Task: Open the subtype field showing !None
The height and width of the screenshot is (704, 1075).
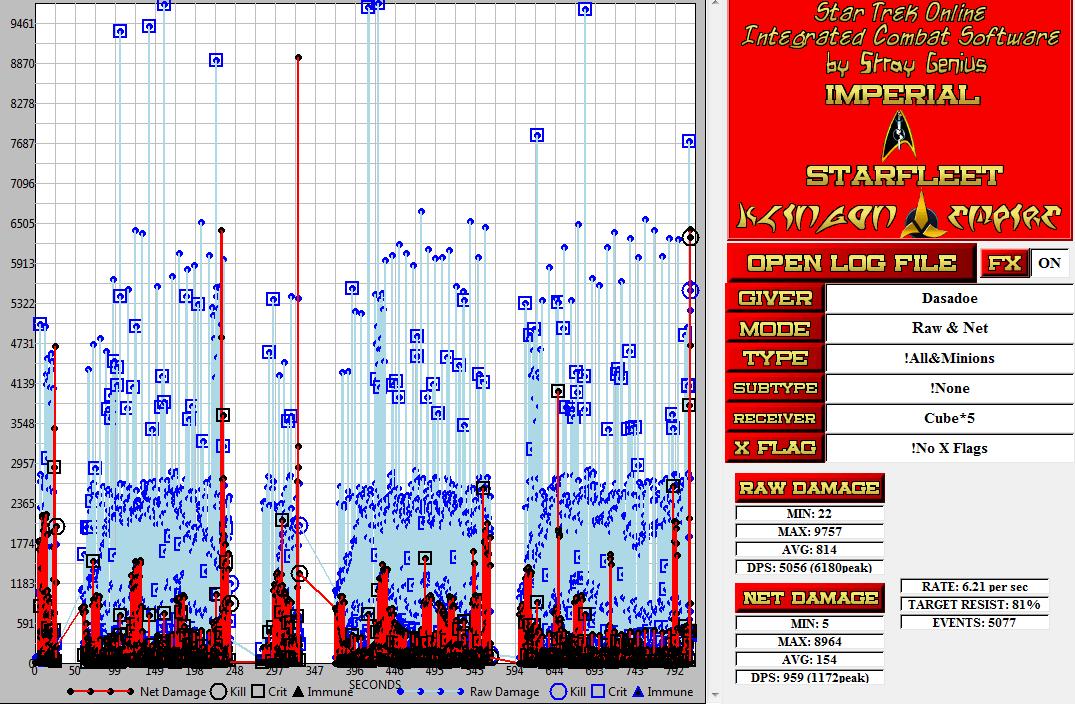Action: 950,388
